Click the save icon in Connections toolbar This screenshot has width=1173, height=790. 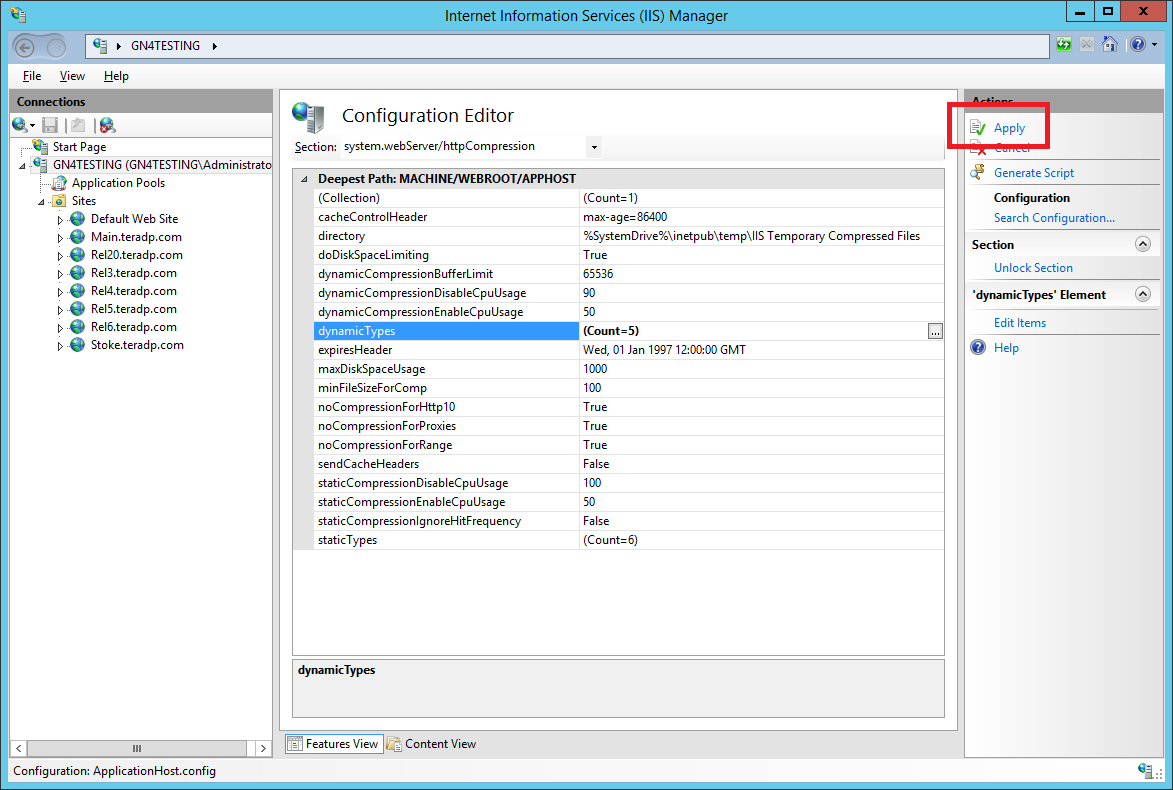pos(50,125)
